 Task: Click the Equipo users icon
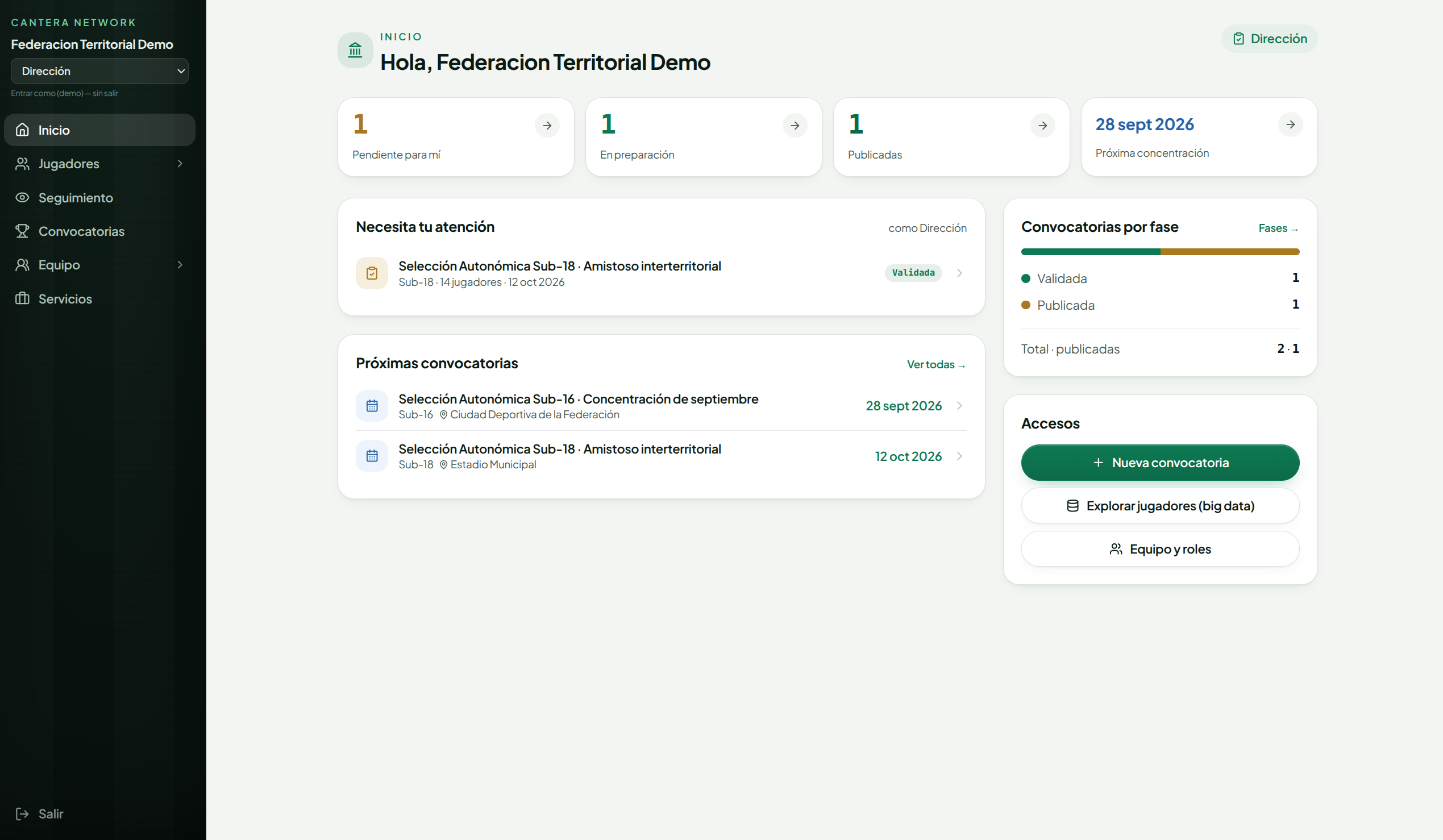(x=22, y=265)
